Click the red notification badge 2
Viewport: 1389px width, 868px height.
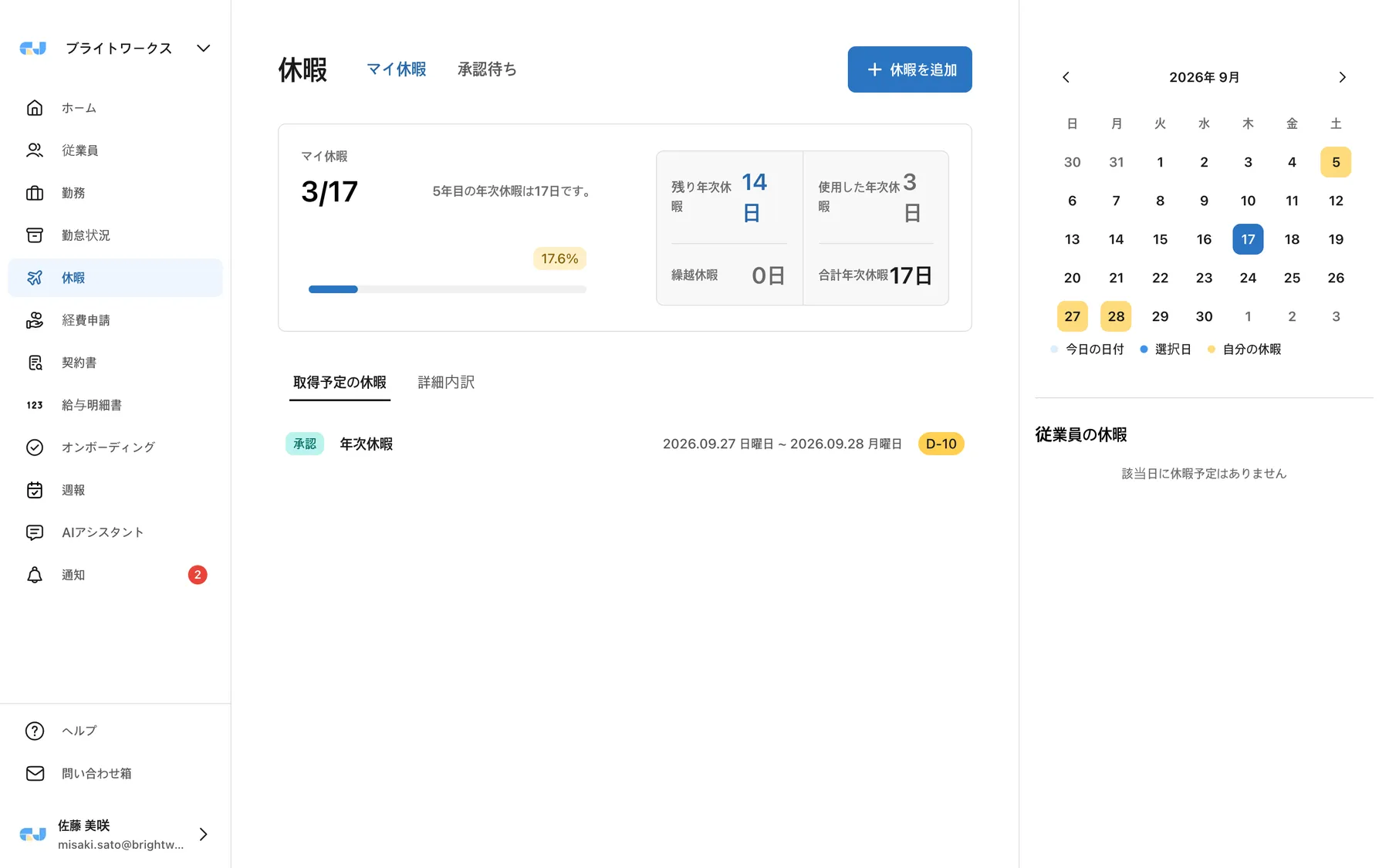click(x=198, y=575)
